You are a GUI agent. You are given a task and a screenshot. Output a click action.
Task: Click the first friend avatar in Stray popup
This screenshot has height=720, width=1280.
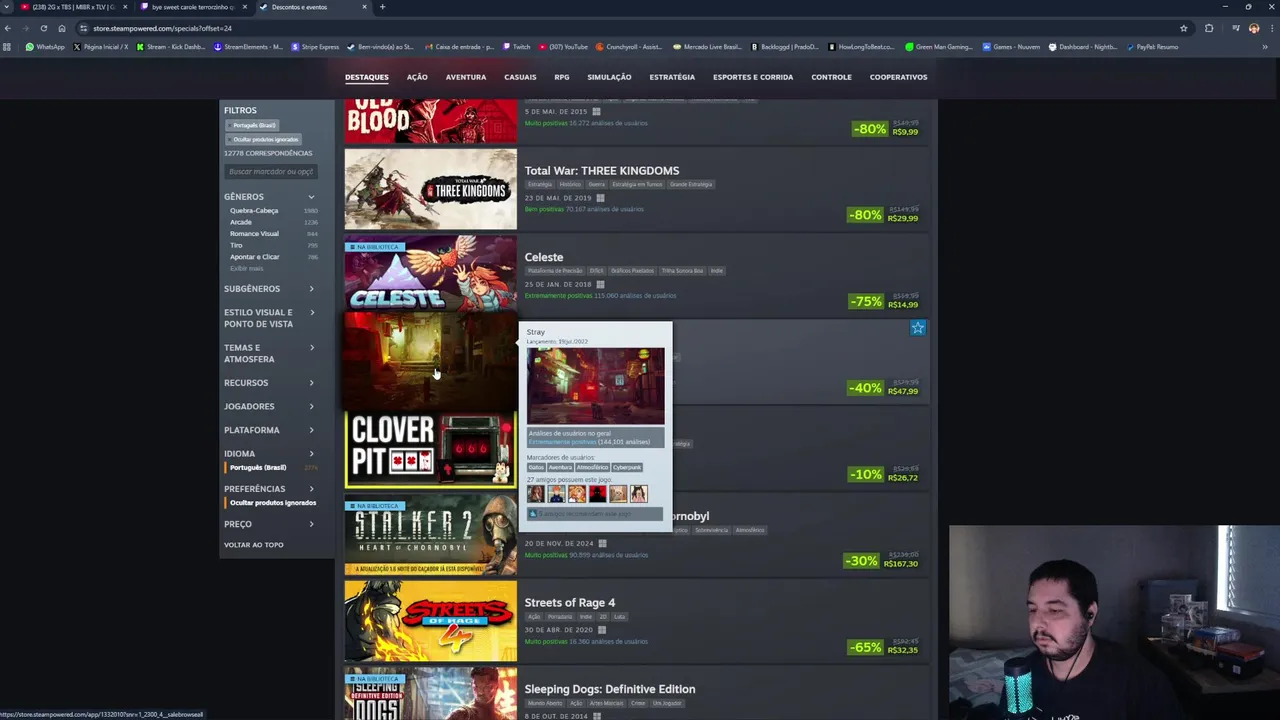point(535,494)
